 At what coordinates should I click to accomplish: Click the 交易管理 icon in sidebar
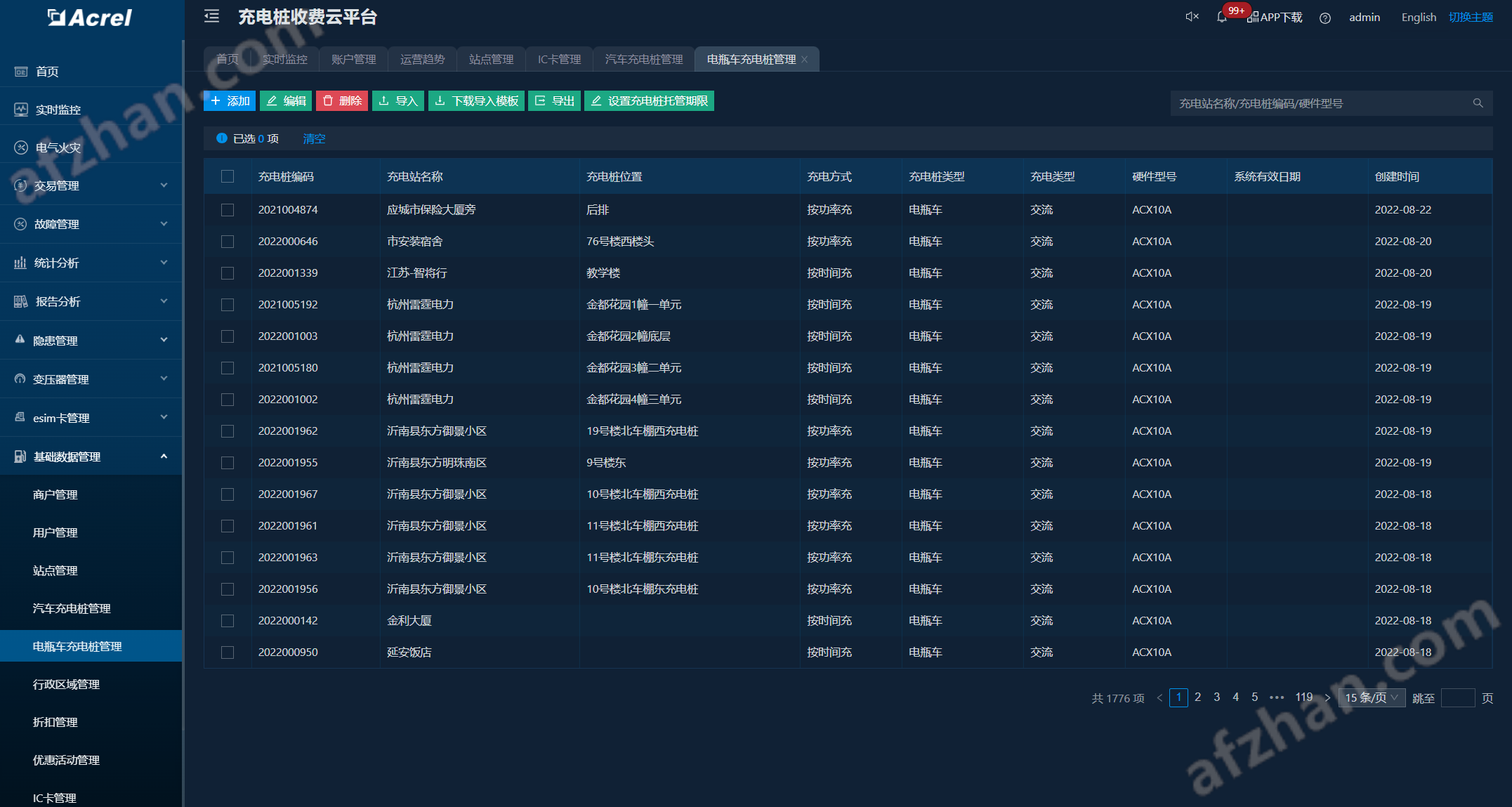click(x=21, y=185)
